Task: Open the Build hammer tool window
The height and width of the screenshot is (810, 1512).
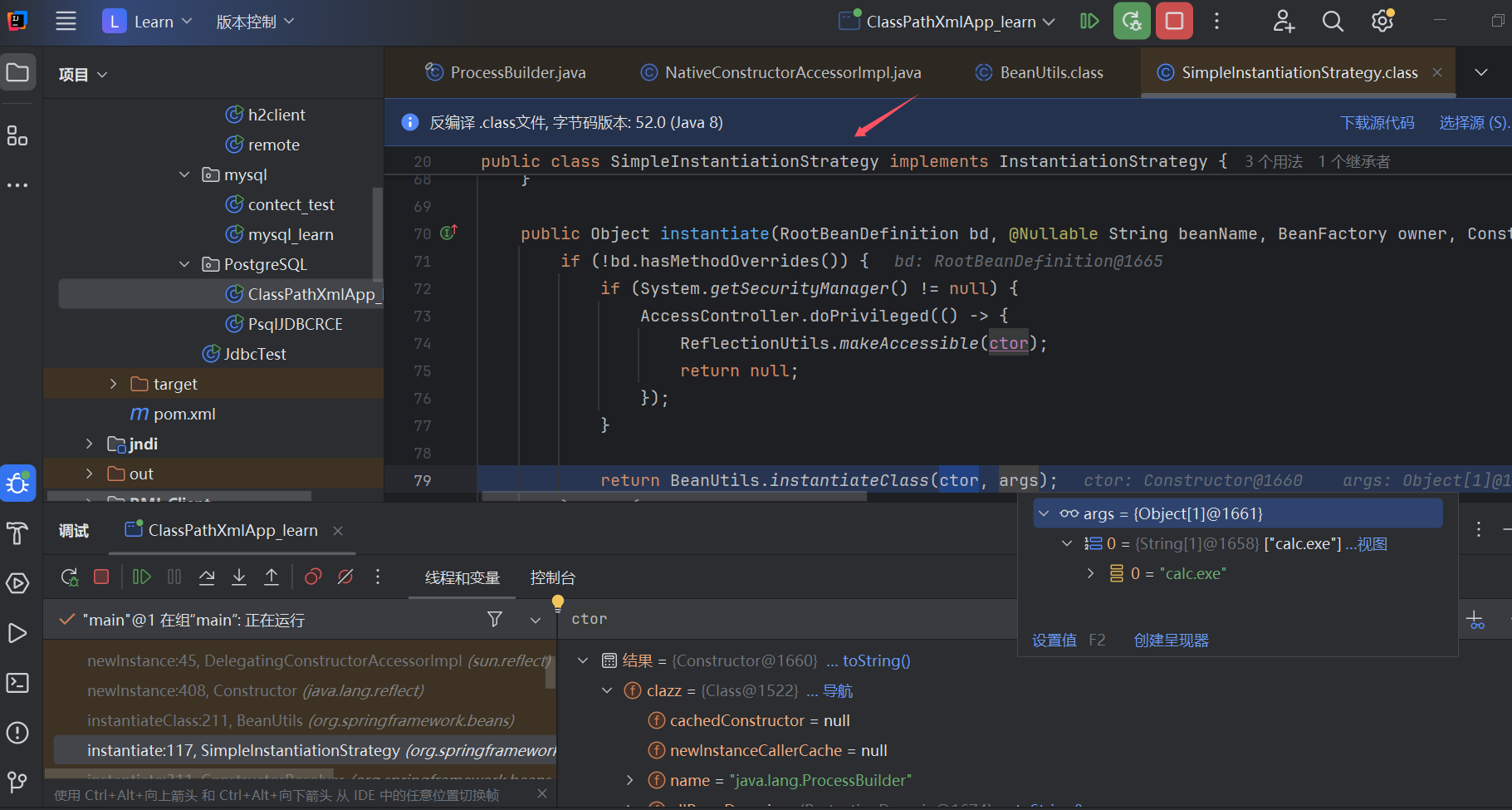Action: [x=17, y=533]
